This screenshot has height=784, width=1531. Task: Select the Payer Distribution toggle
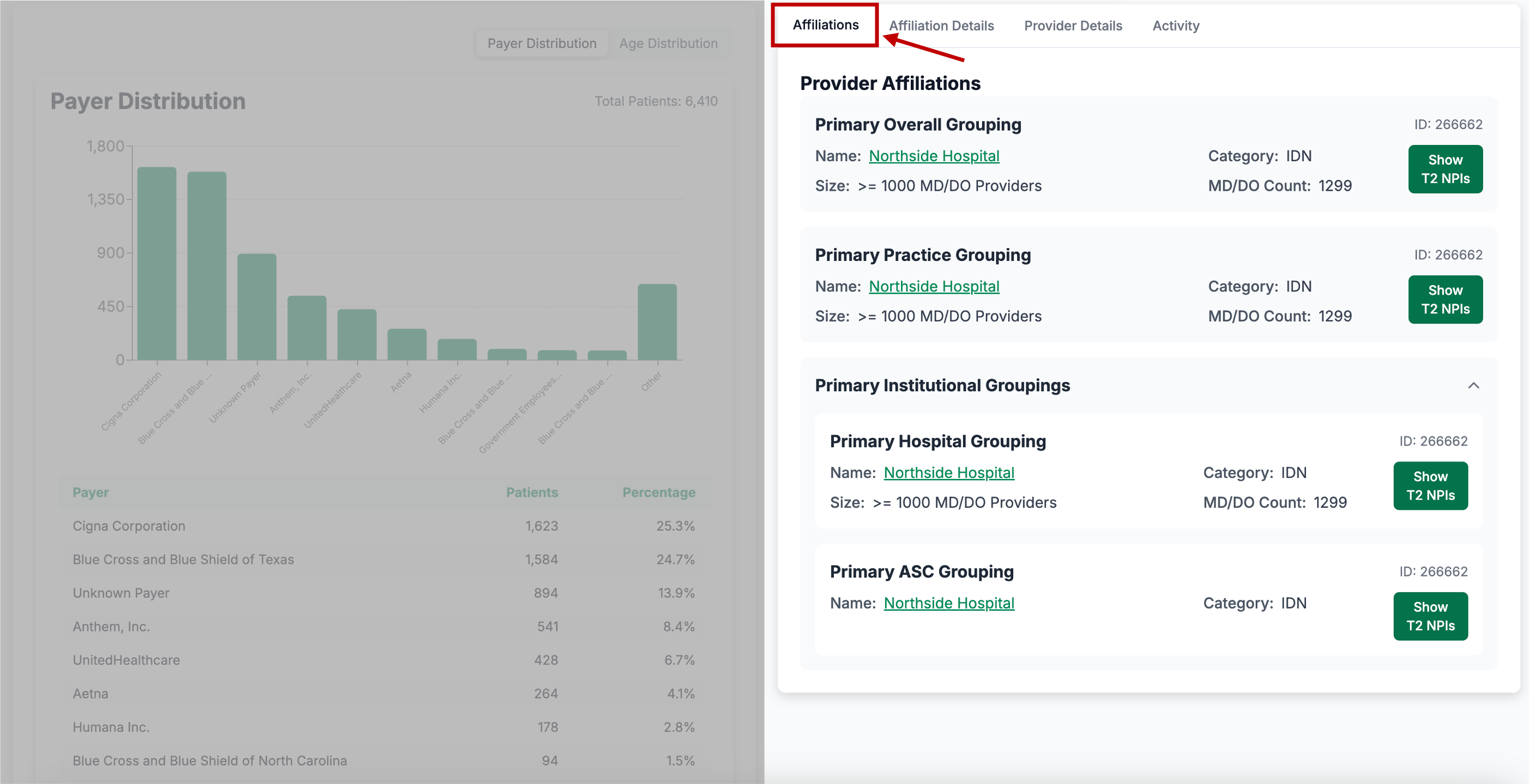coord(541,44)
